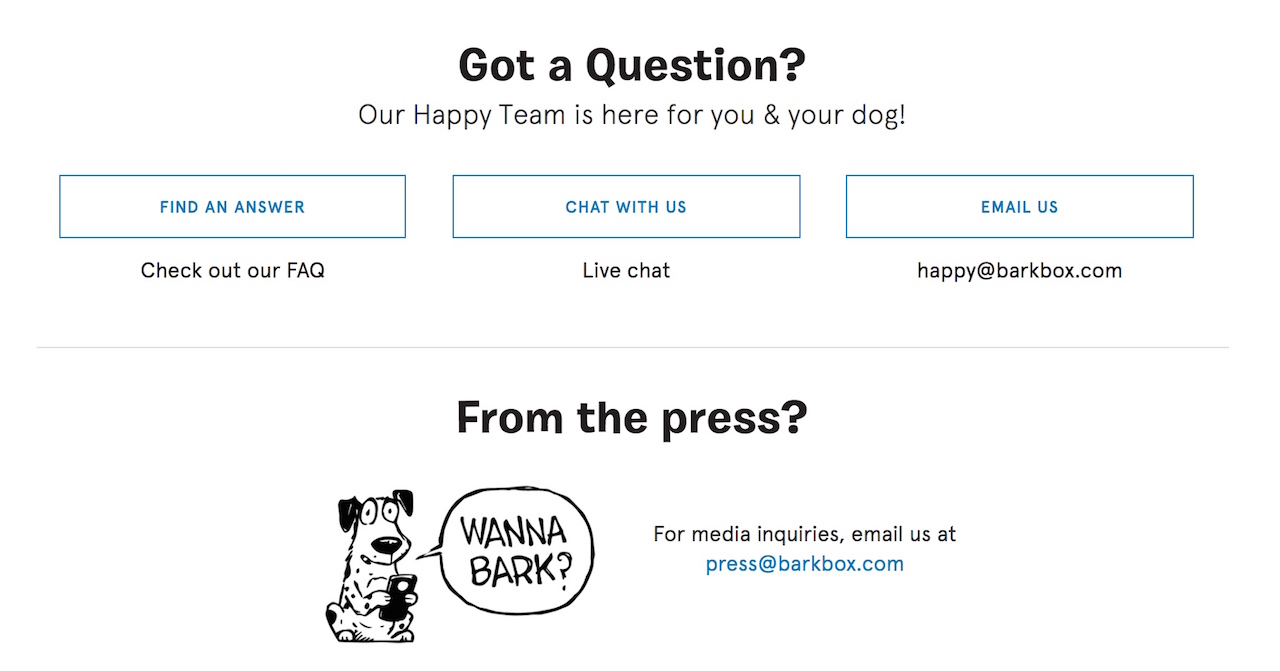The height and width of the screenshot is (671, 1280).
Task: Click the Our Happy Team subtitle
Action: click(x=631, y=115)
